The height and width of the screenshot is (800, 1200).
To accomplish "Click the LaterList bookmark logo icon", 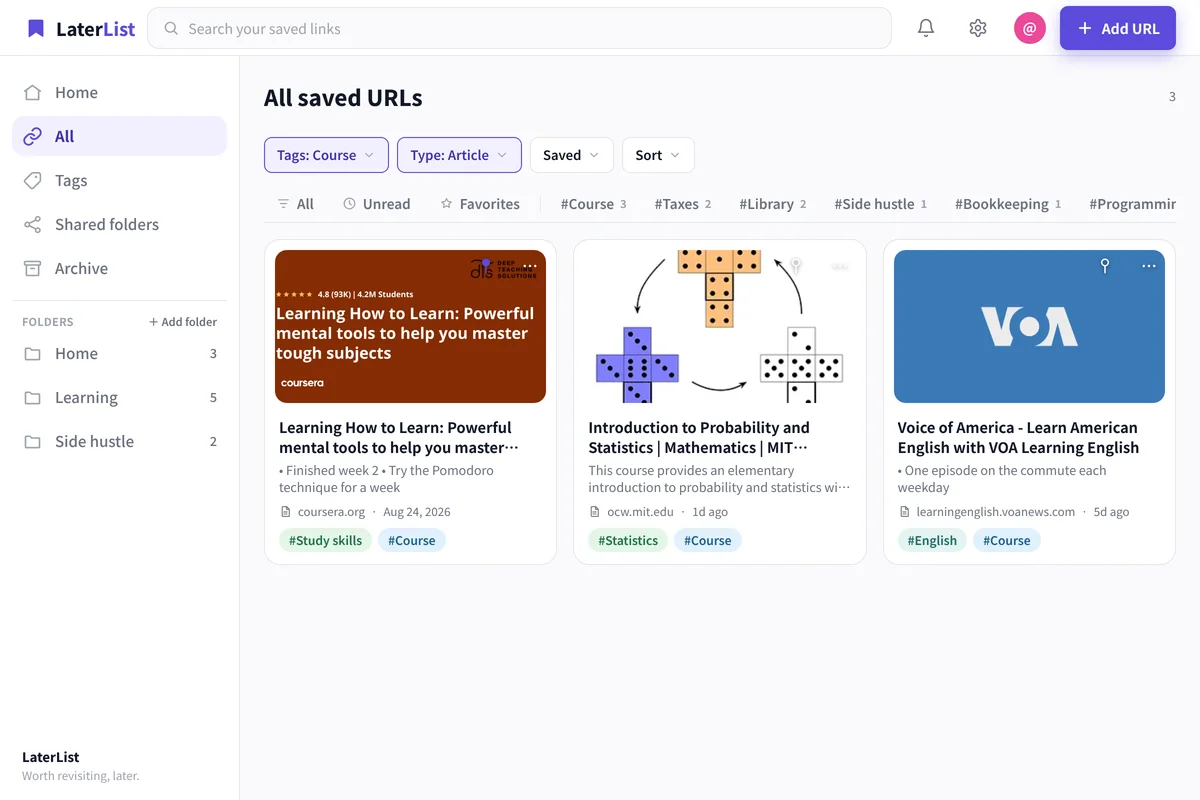I will tap(36, 28).
